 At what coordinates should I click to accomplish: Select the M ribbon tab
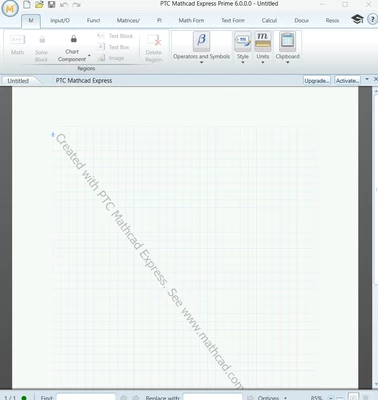31,21
